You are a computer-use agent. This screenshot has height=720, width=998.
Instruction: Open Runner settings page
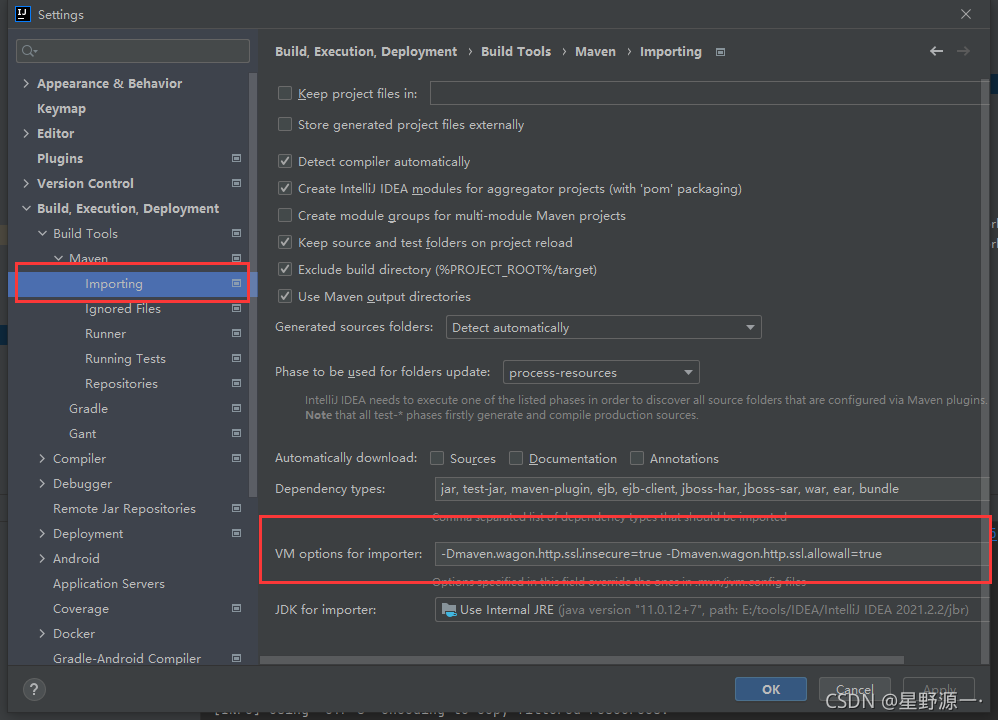tap(105, 334)
